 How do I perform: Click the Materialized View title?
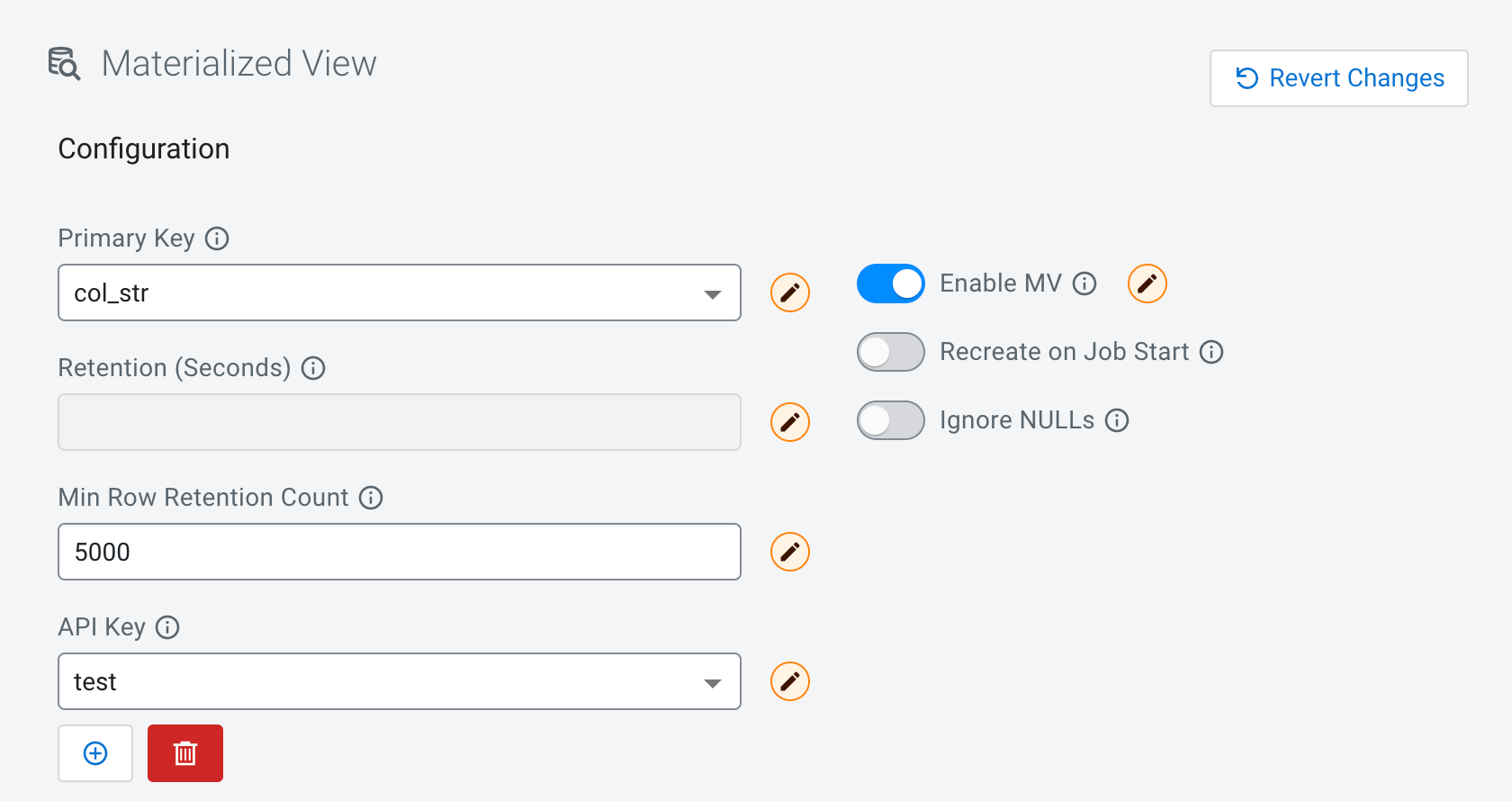point(239,63)
